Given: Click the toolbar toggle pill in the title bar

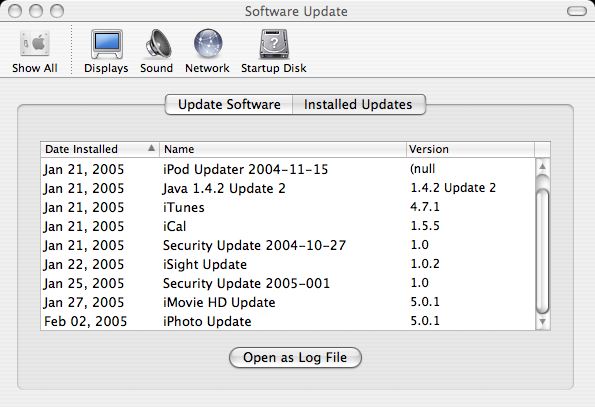Looking at the screenshot, I should pos(577,11).
